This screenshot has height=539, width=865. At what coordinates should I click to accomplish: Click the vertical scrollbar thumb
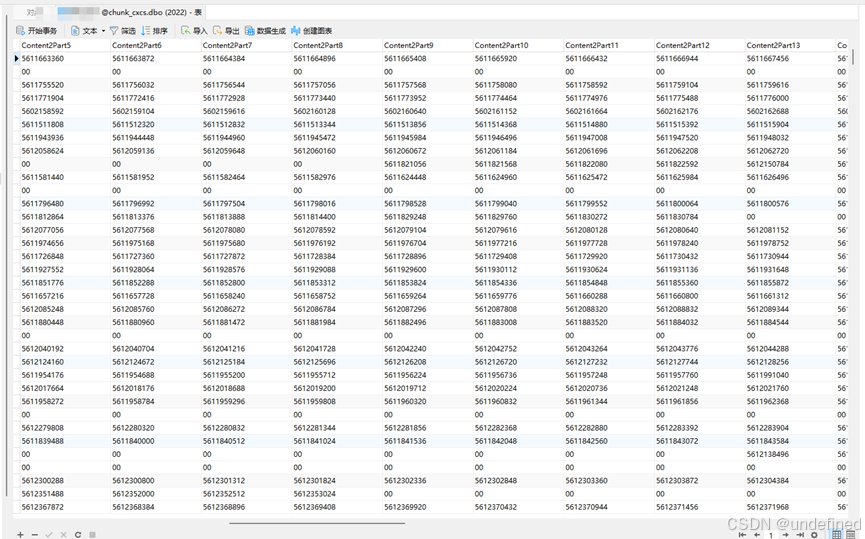853,57
